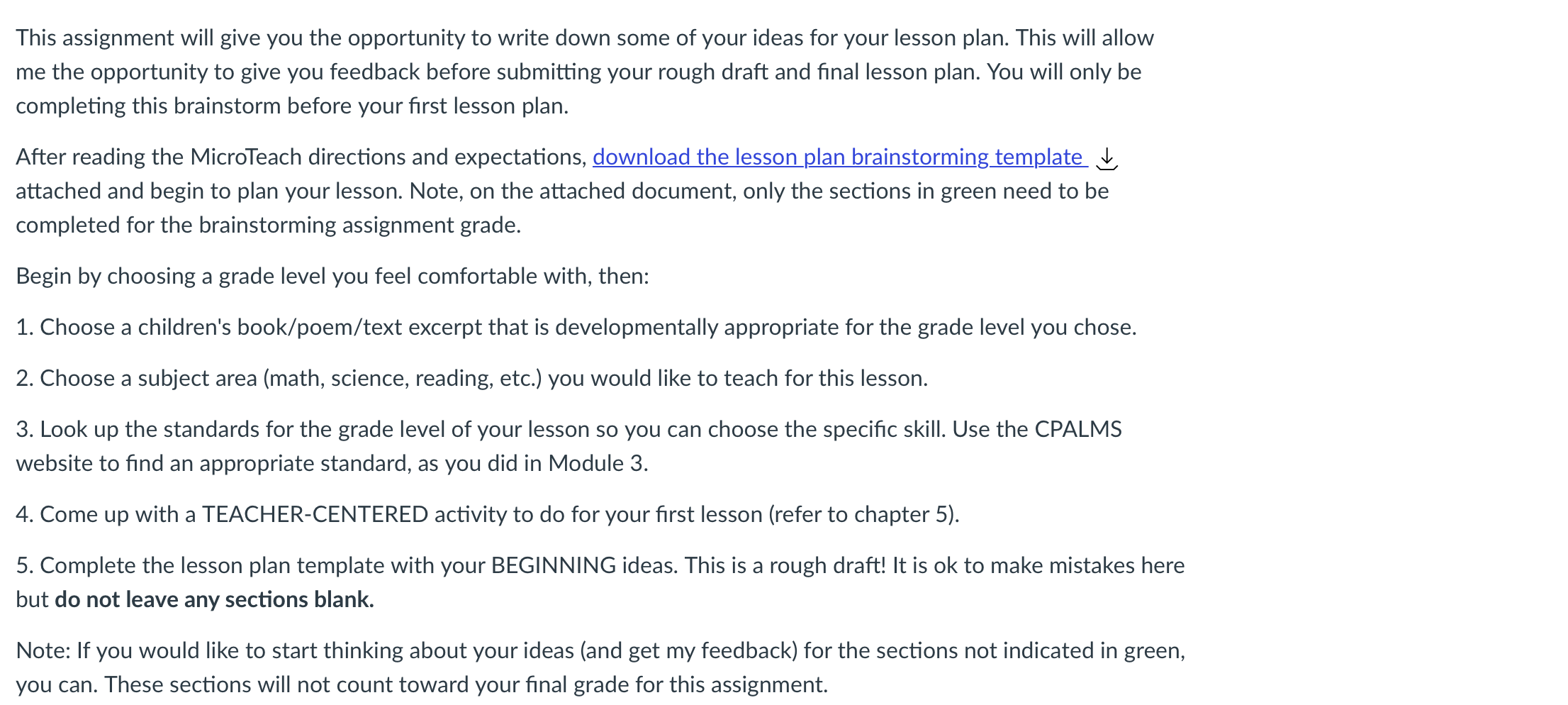
Task: Click the first paragraph's opening 'This assignment'
Action: [95, 38]
